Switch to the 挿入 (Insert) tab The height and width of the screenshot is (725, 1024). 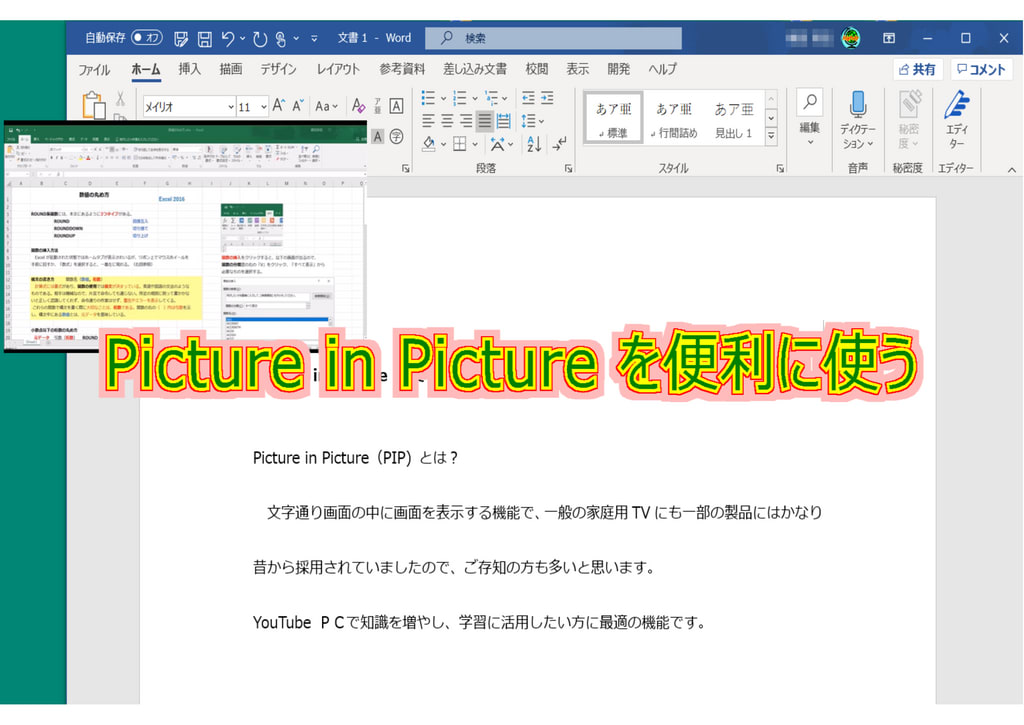coord(189,69)
